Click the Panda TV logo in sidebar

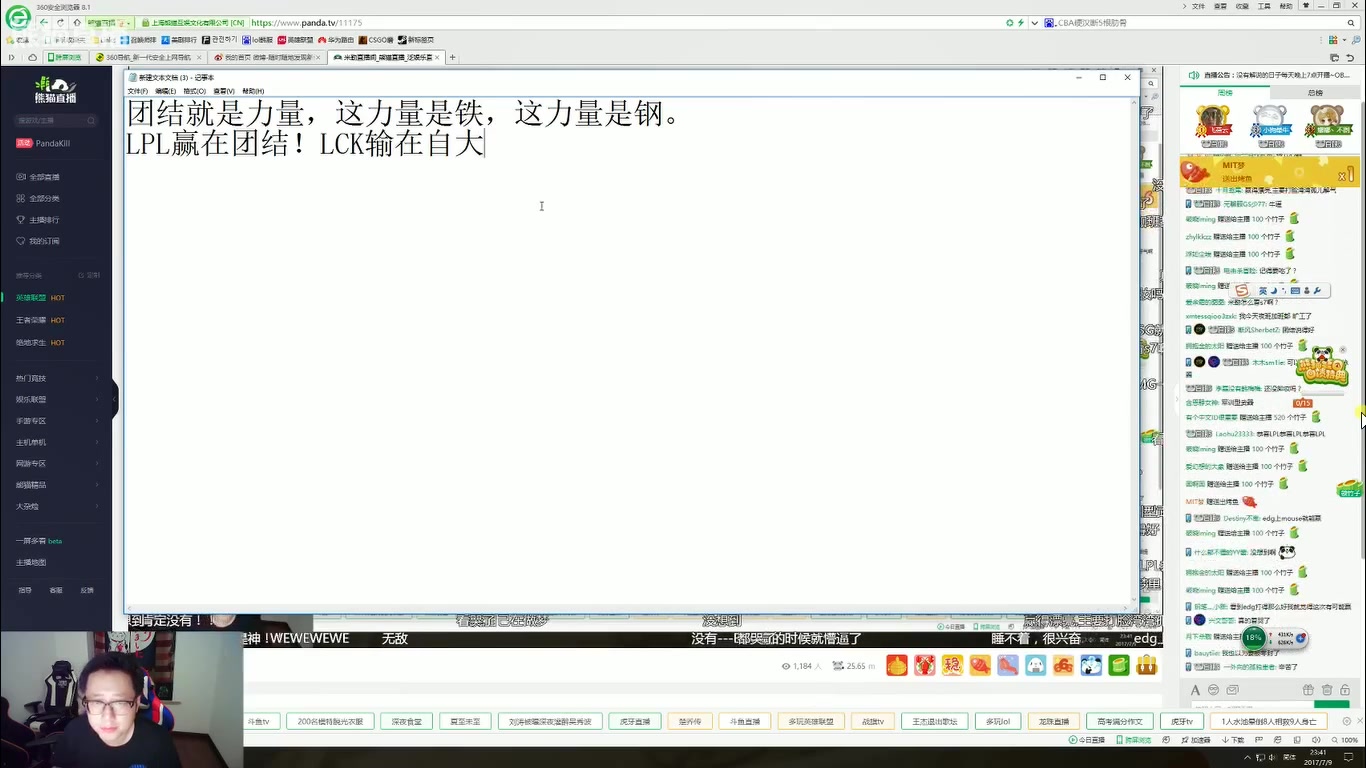tap(55, 90)
